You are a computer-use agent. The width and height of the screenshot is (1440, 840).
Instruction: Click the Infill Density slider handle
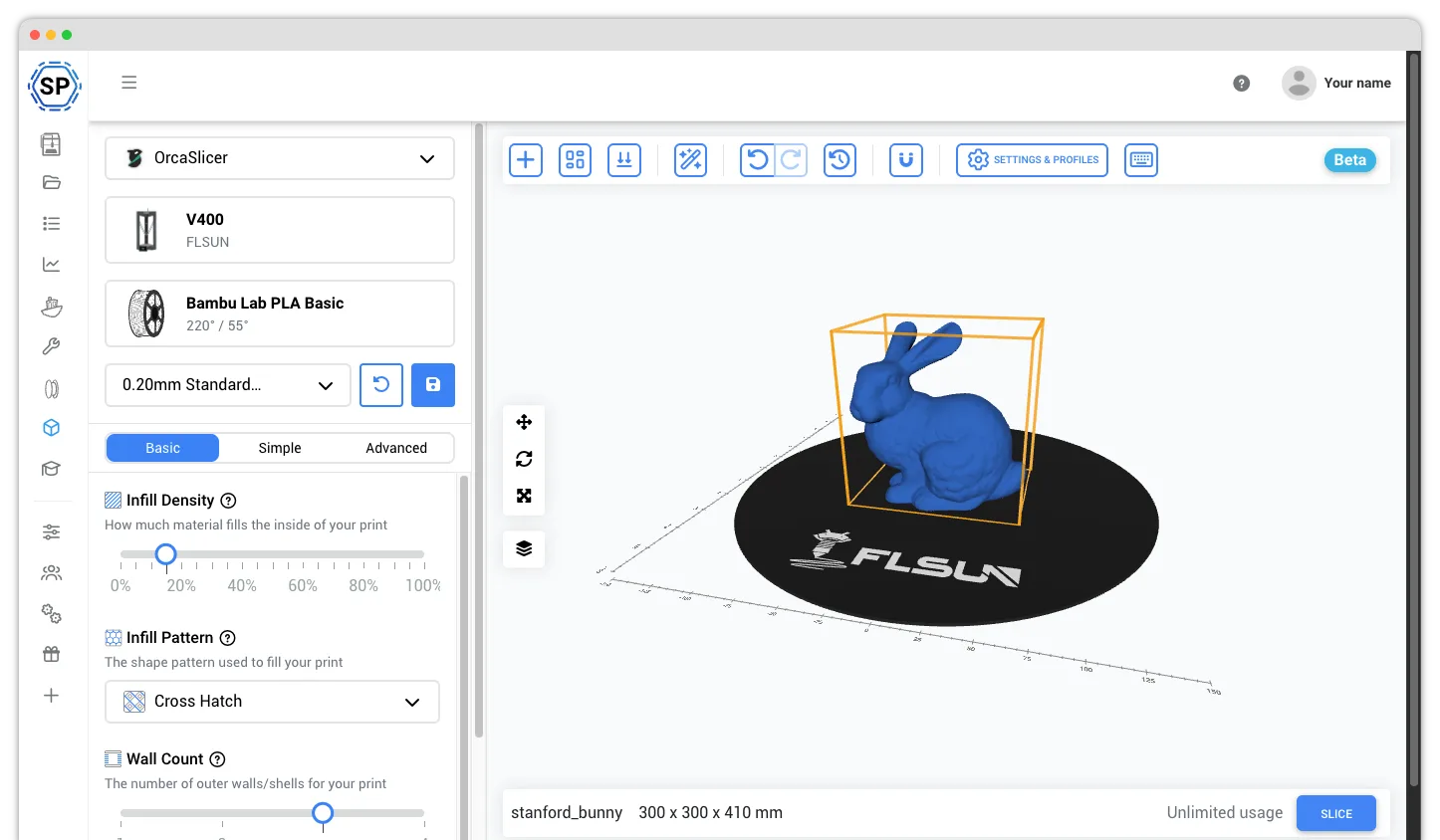point(166,554)
